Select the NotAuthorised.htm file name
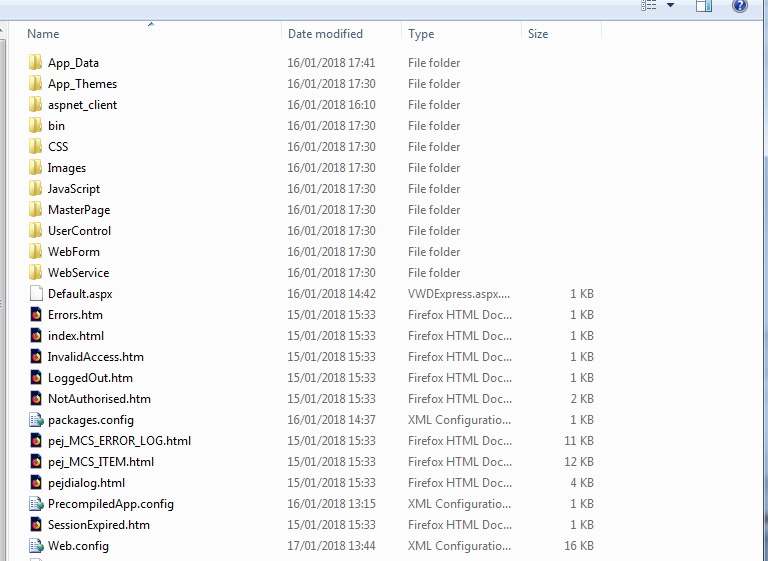The width and height of the screenshot is (768, 561). pyautogui.click(x=99, y=399)
